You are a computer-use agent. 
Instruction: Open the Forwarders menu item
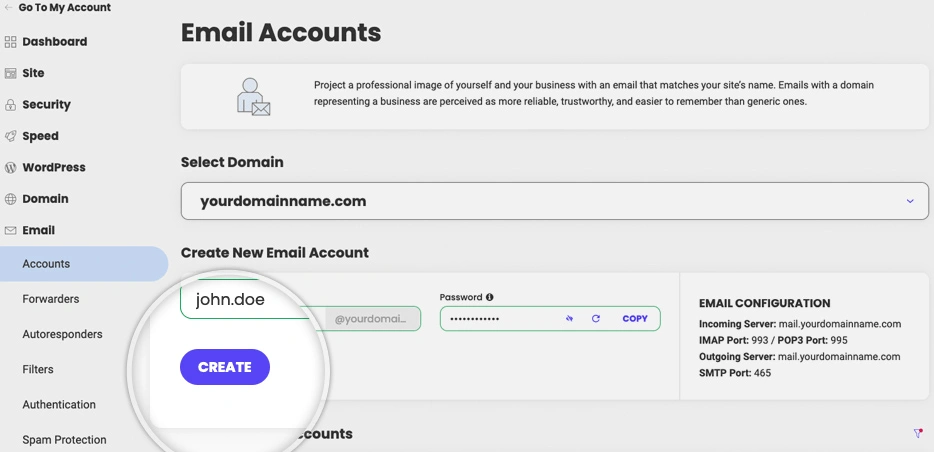pos(51,299)
